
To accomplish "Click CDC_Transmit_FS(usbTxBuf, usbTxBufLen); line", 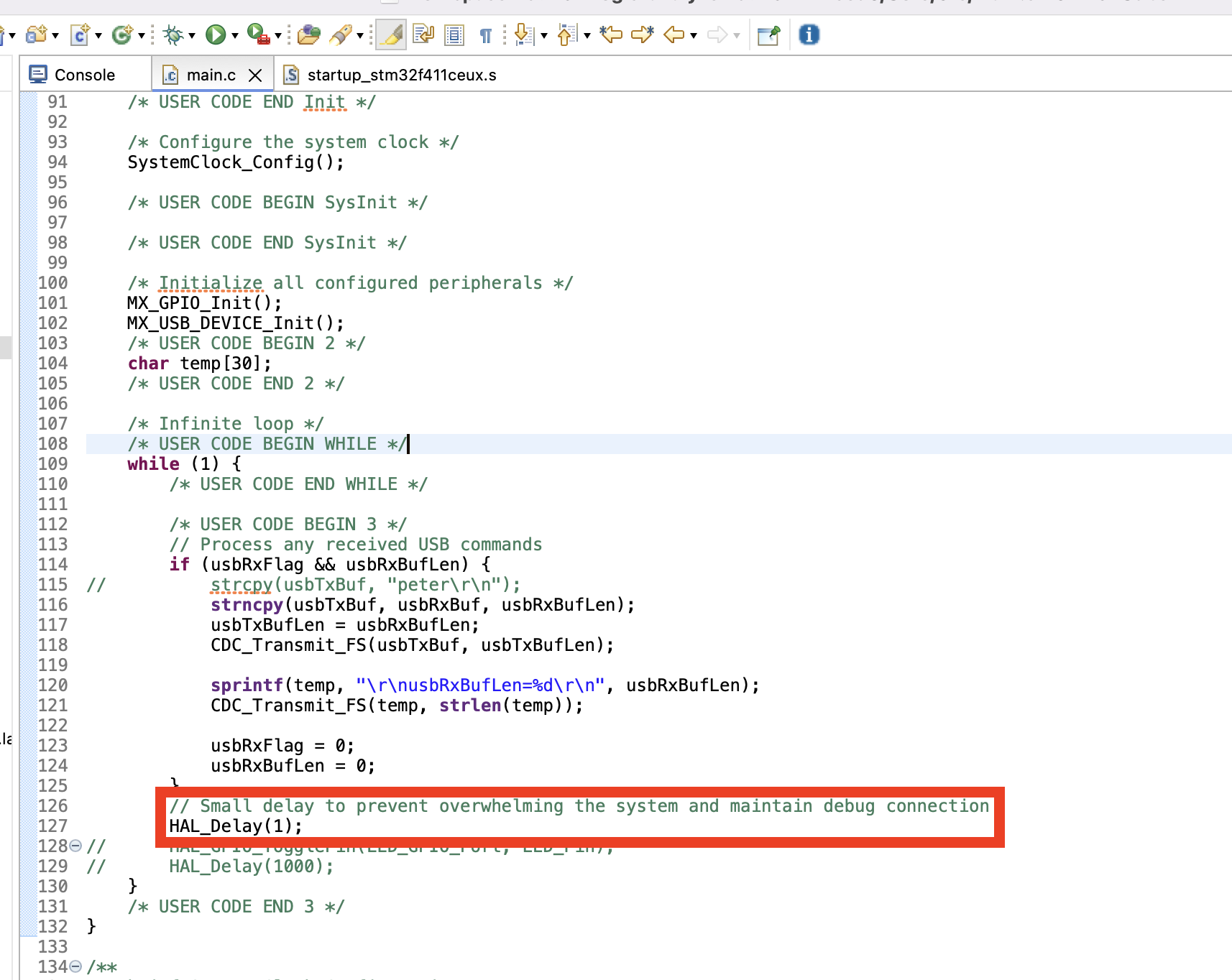I will [x=413, y=645].
